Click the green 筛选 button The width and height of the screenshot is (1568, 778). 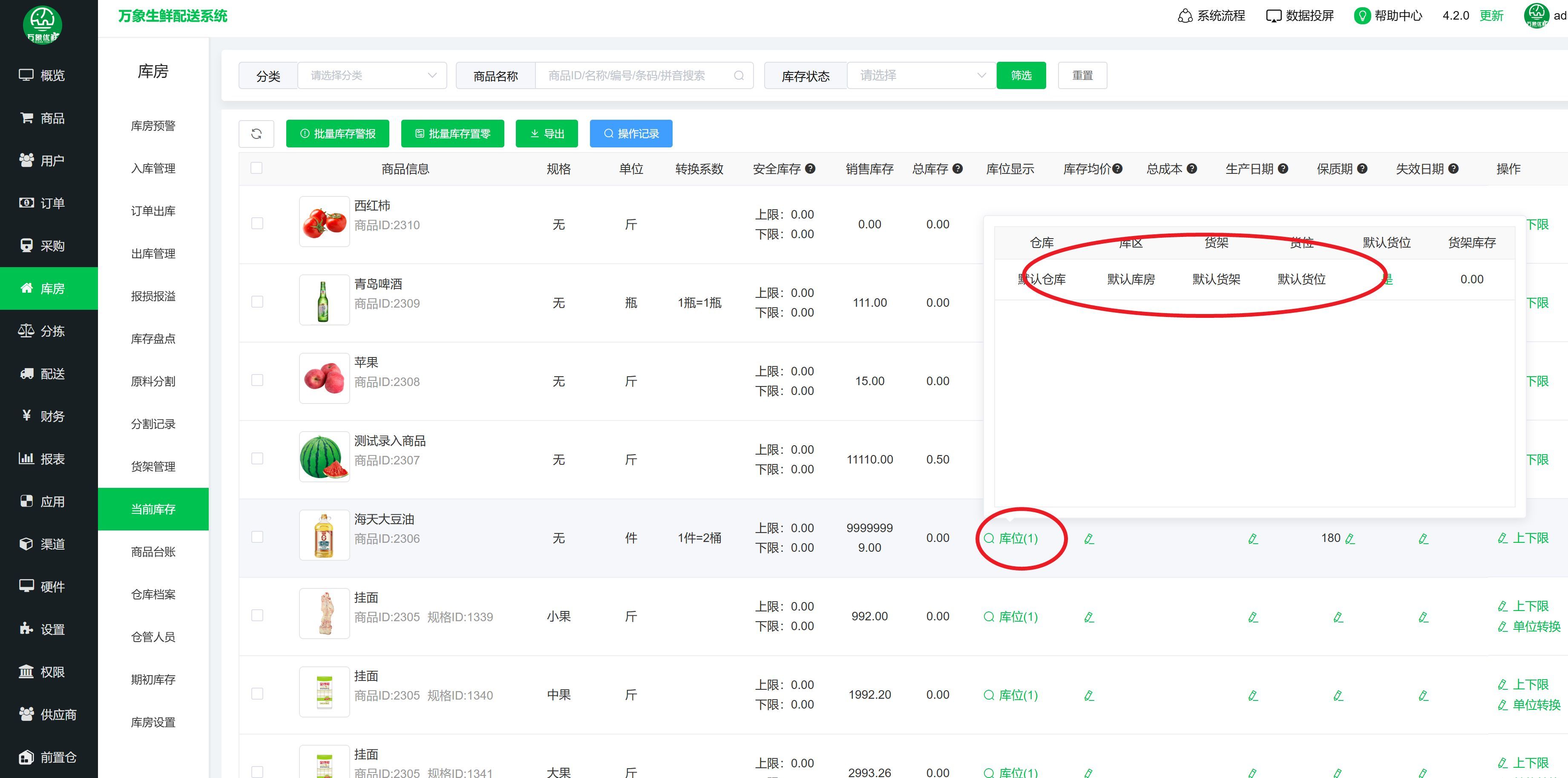coord(1021,75)
